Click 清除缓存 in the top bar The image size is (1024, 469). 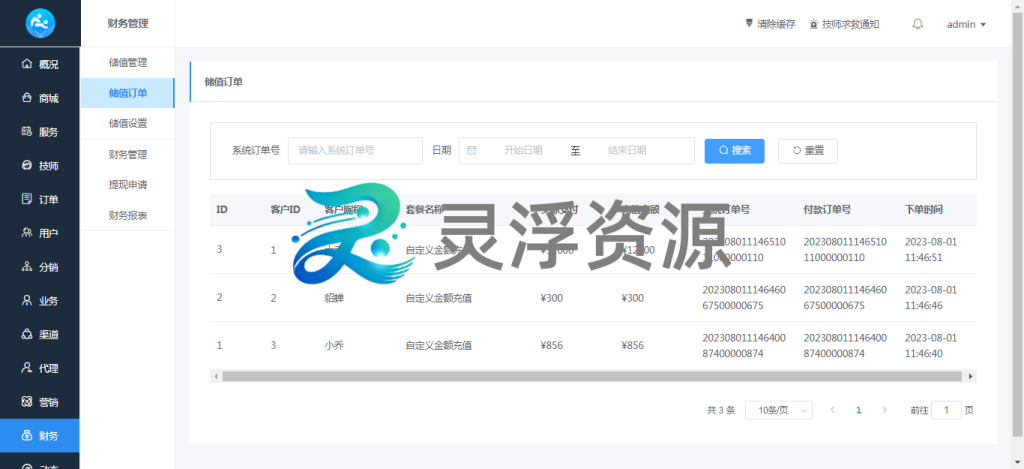click(x=771, y=24)
